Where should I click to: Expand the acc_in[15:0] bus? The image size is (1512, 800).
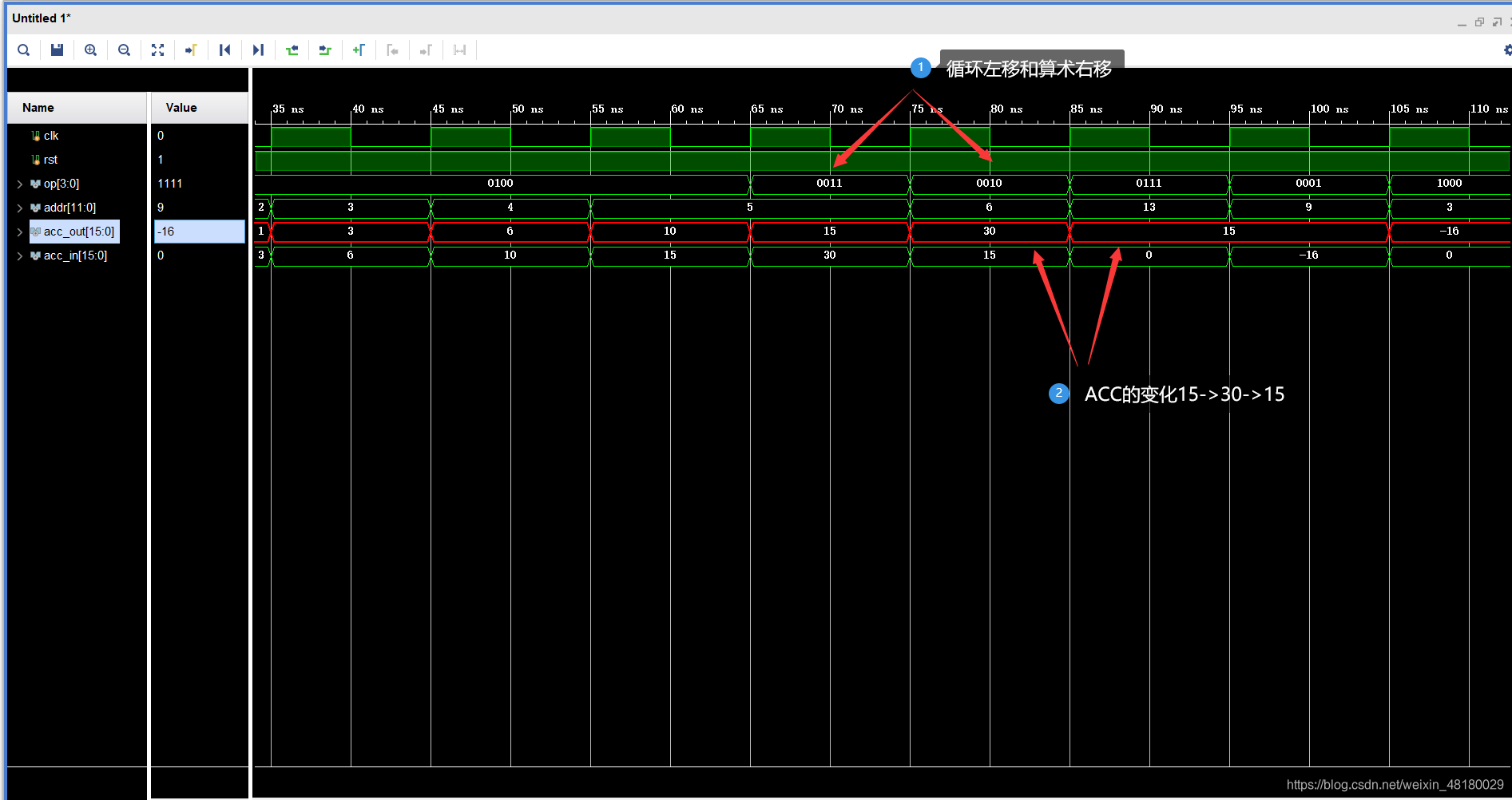(x=19, y=255)
